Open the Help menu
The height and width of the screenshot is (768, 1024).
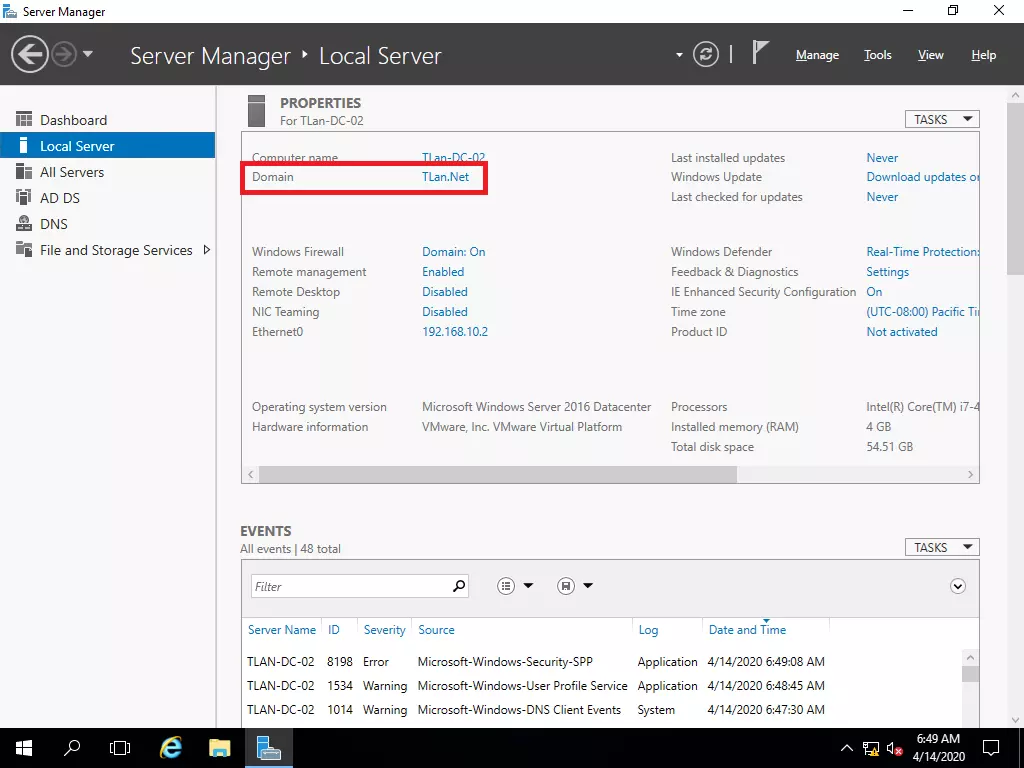pos(984,56)
